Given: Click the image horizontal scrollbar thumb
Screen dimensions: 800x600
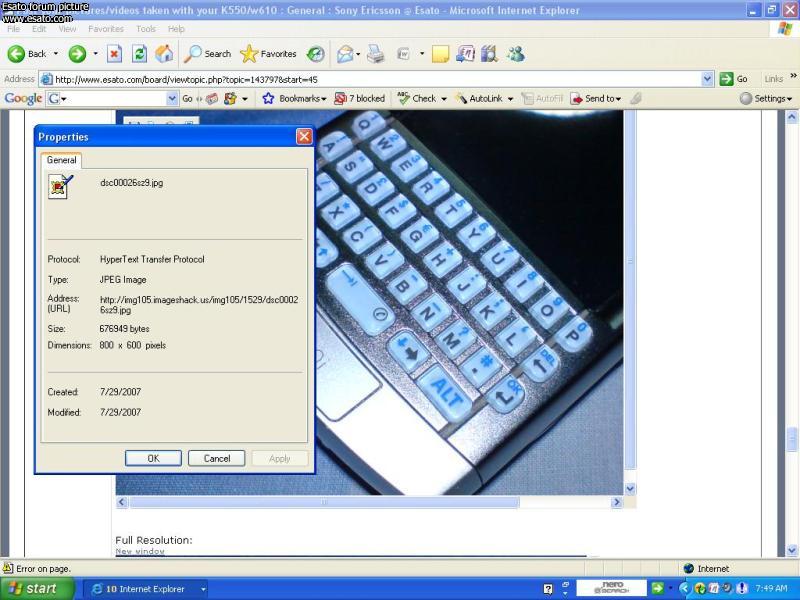Looking at the screenshot, I should [324, 502].
